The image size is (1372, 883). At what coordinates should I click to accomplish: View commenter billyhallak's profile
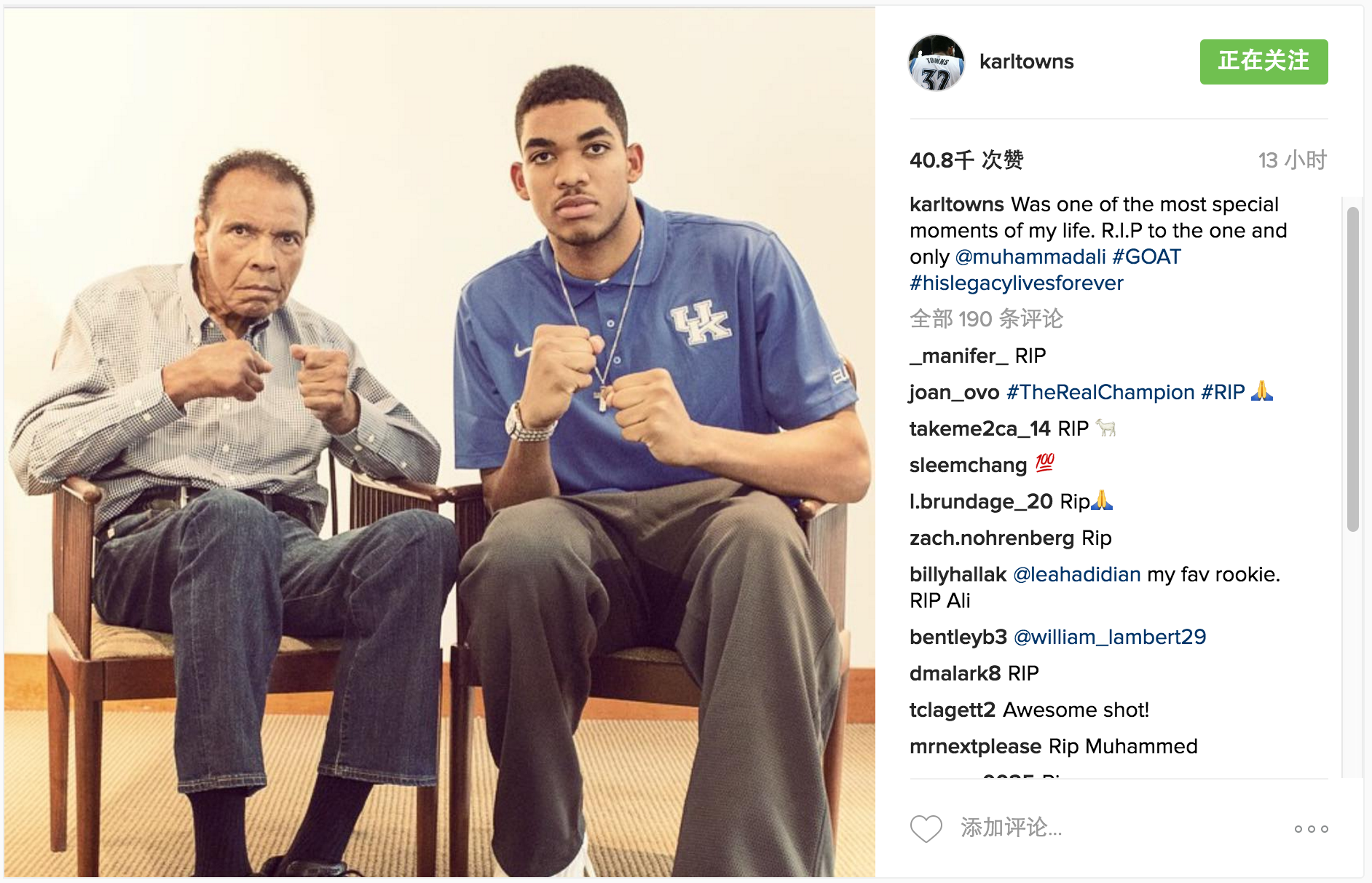coord(958,575)
